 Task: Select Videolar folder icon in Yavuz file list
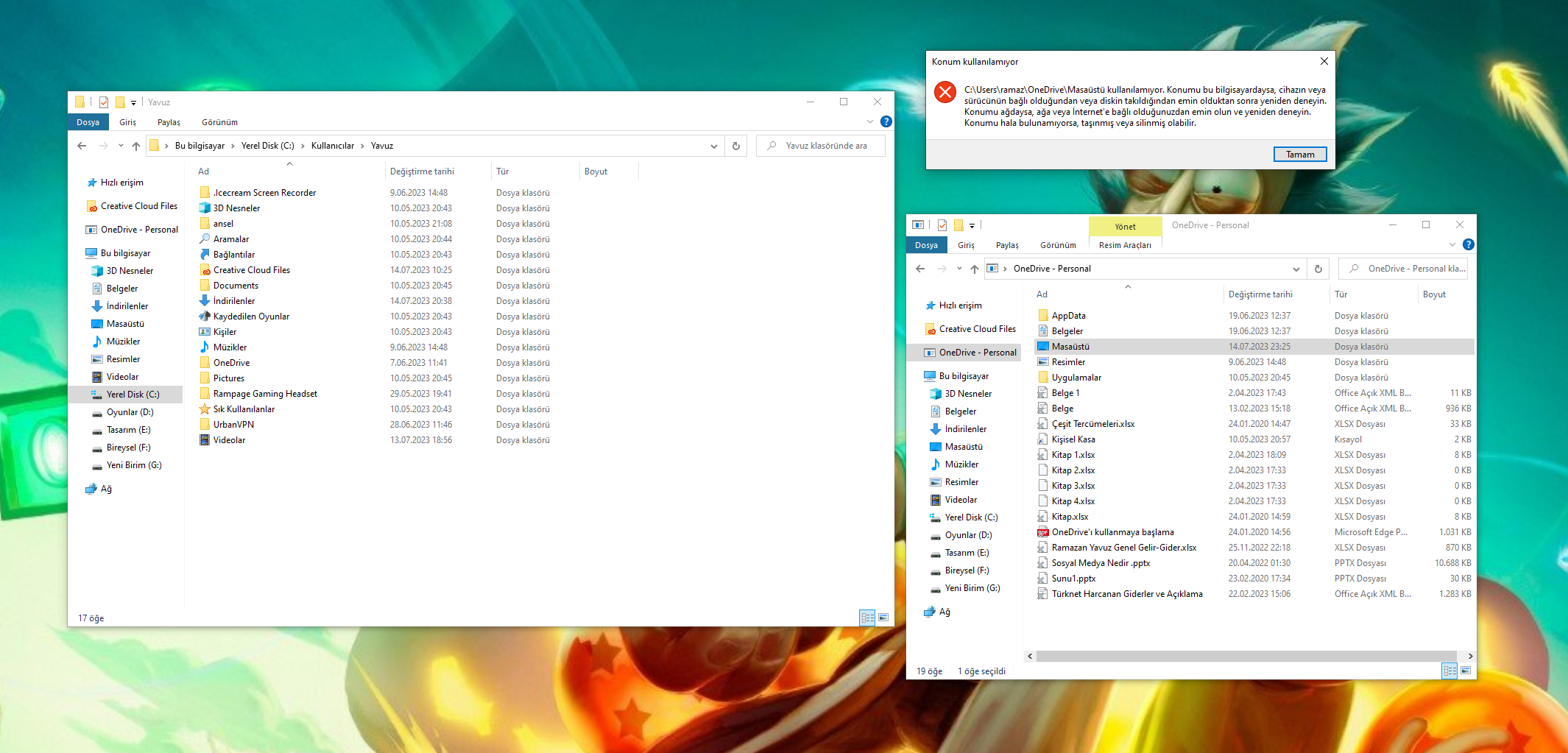click(x=205, y=439)
